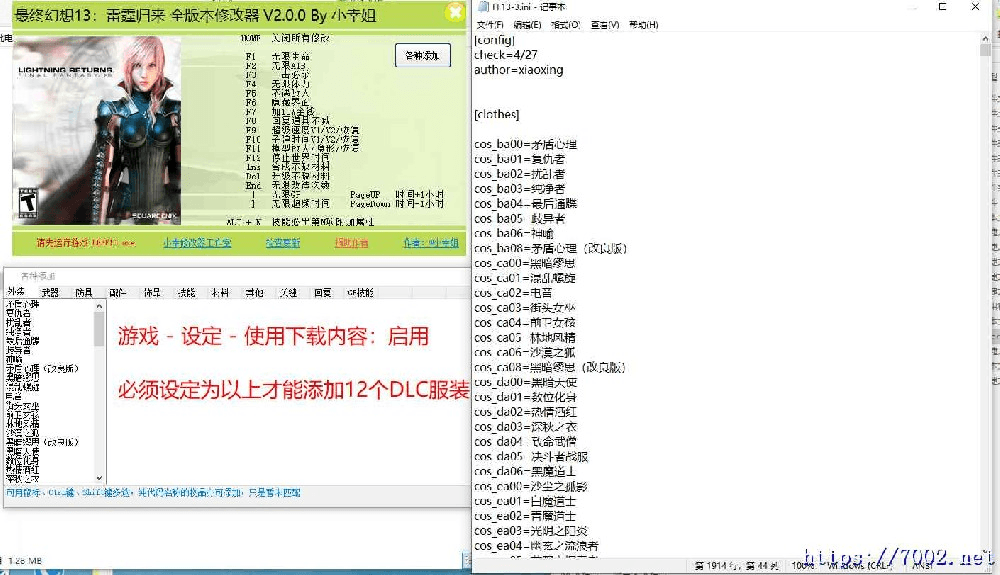Click the cos_ba00 line in Notepad
Screen dimensions: 1000x575
click(526, 144)
